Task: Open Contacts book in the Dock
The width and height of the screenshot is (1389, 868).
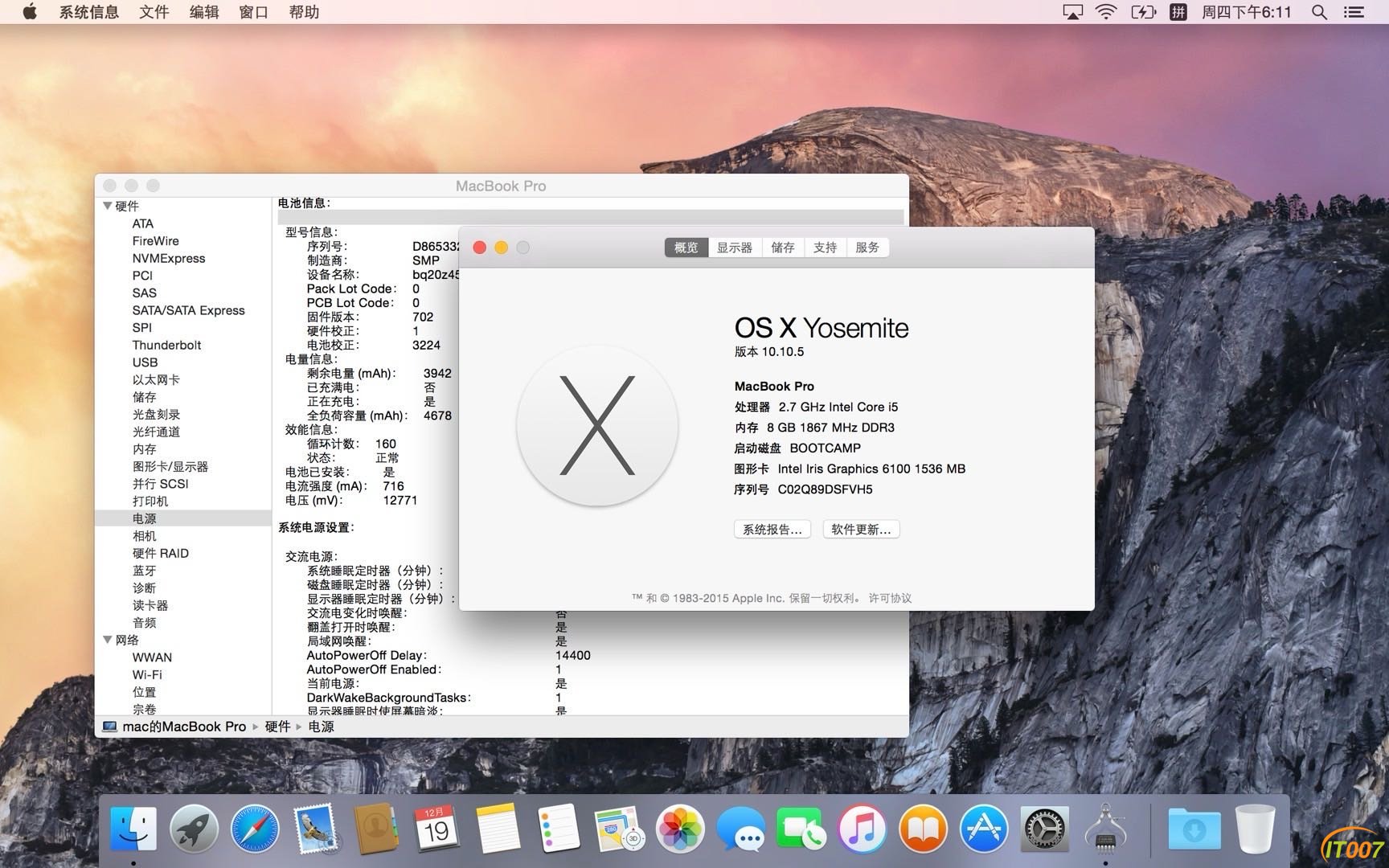Action: click(x=376, y=828)
